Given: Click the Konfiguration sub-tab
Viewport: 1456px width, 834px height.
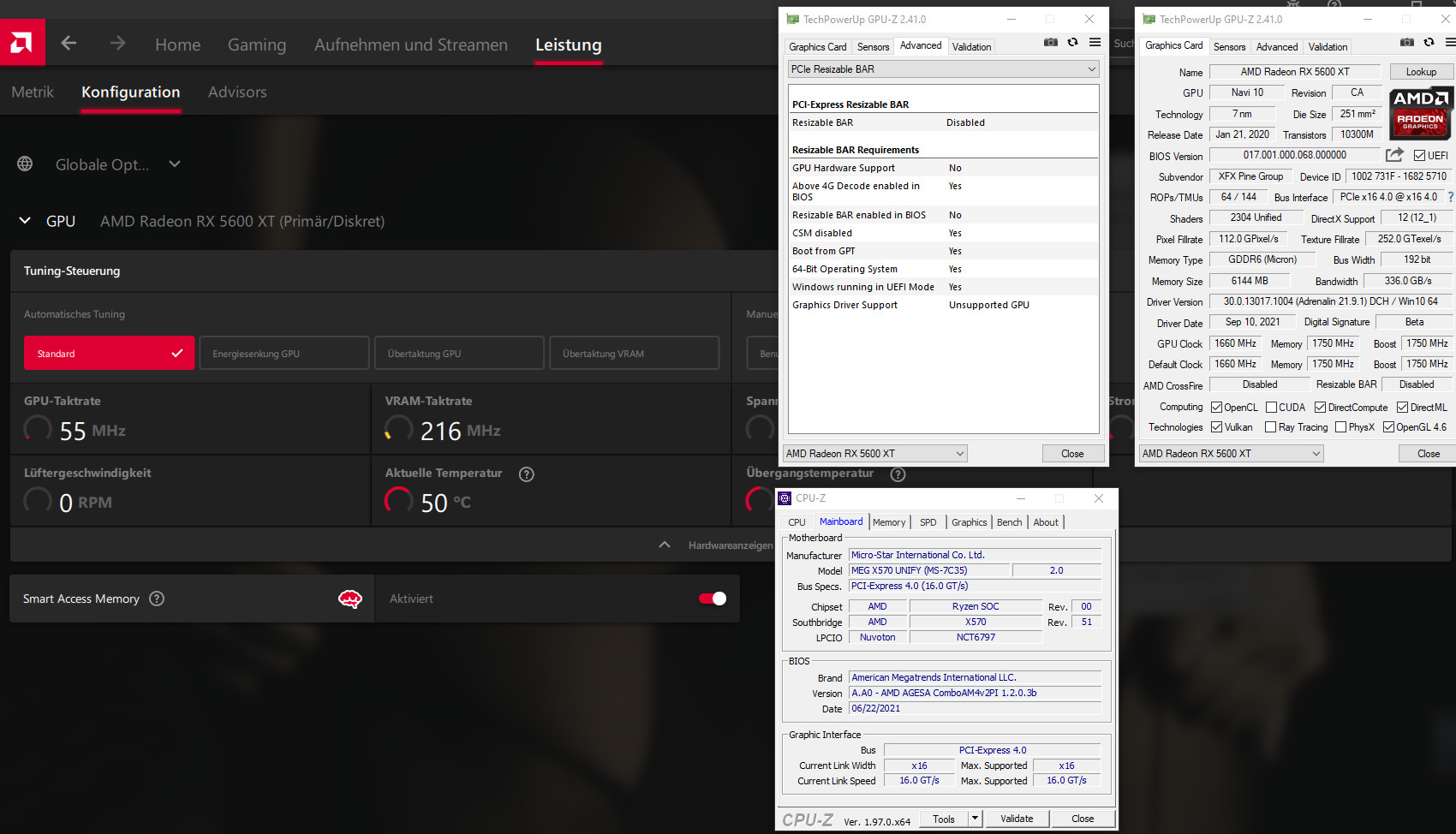Looking at the screenshot, I should [x=131, y=92].
